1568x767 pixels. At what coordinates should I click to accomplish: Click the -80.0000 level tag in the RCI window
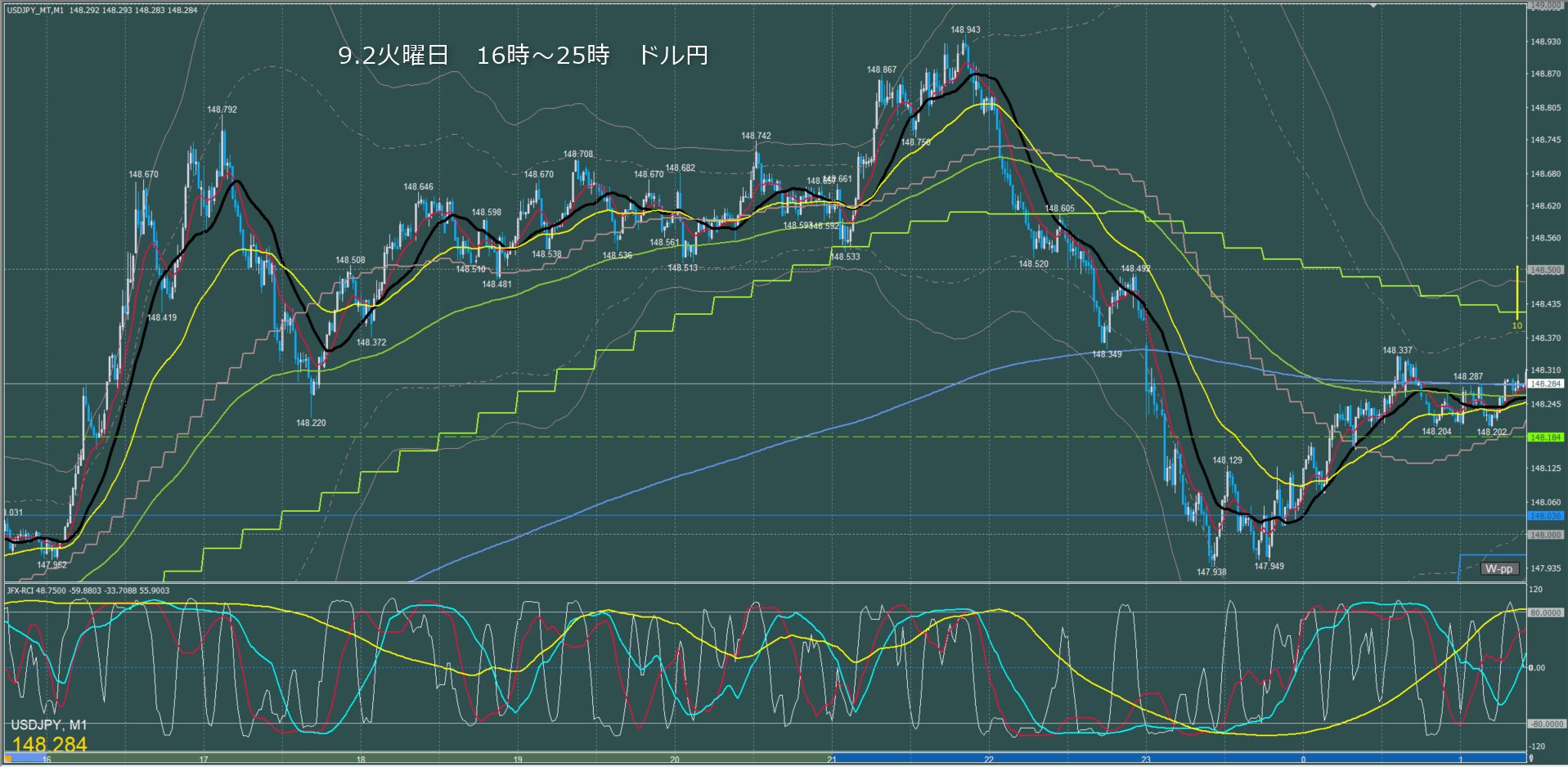[x=1545, y=724]
